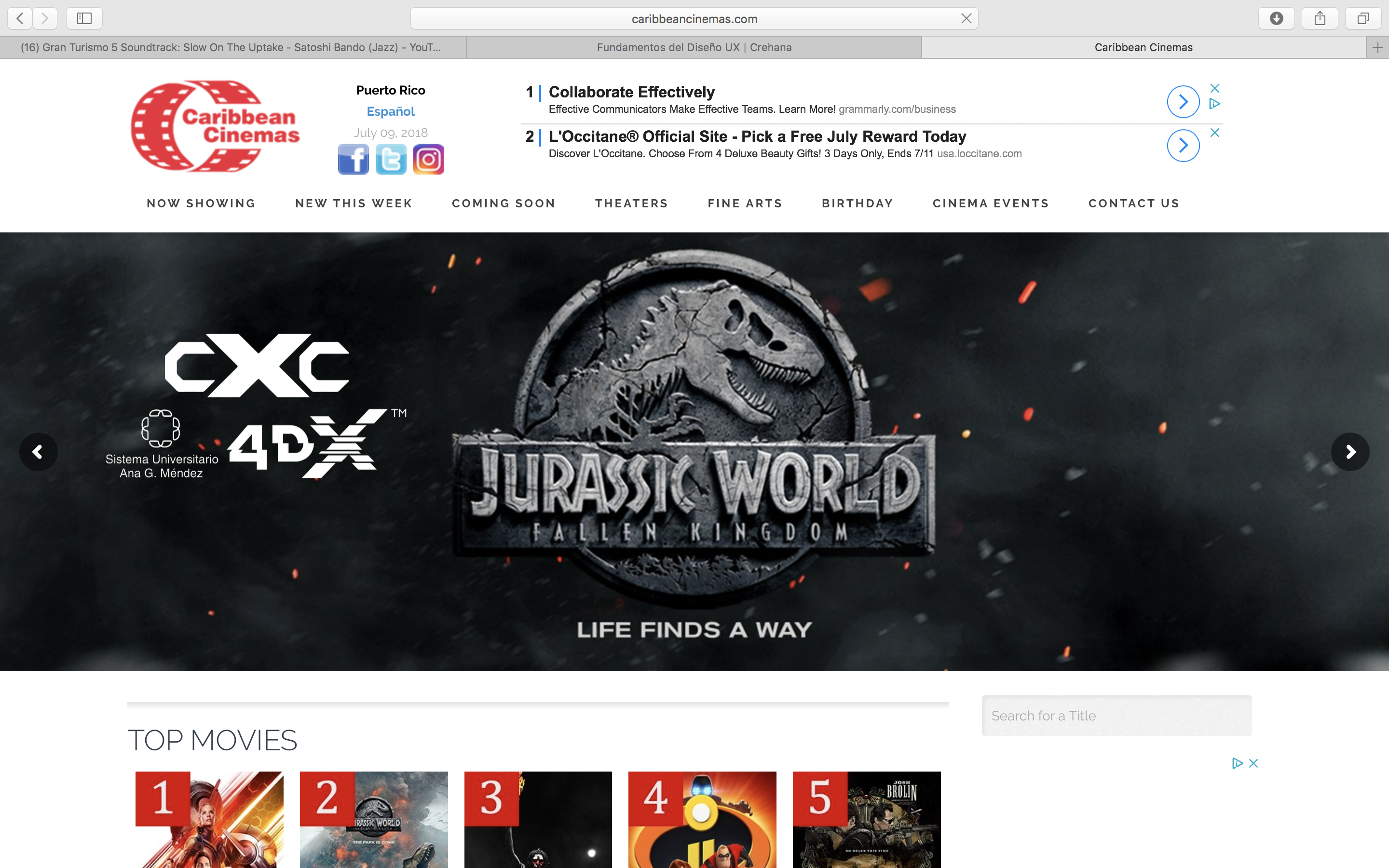Image resolution: width=1389 pixels, height=868 pixels.
Task: Click the Caribbean Cinemas film reel logo
Action: pos(215,126)
